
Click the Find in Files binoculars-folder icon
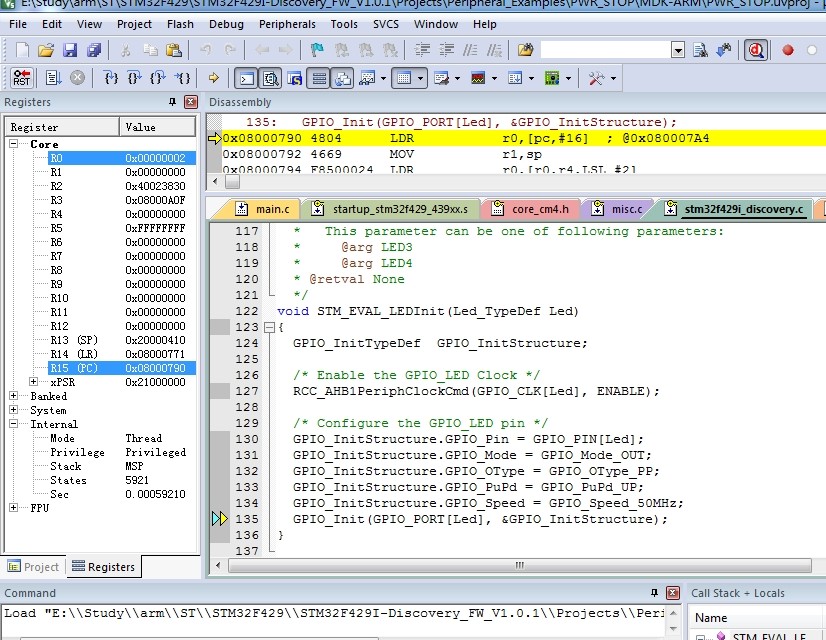click(525, 50)
